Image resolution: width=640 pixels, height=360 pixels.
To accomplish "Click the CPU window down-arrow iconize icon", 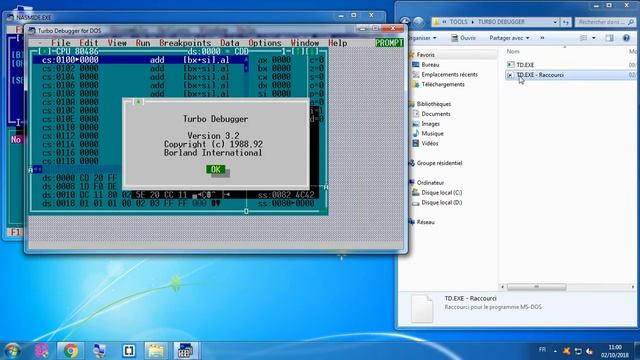I will pyautogui.click(x=312, y=51).
